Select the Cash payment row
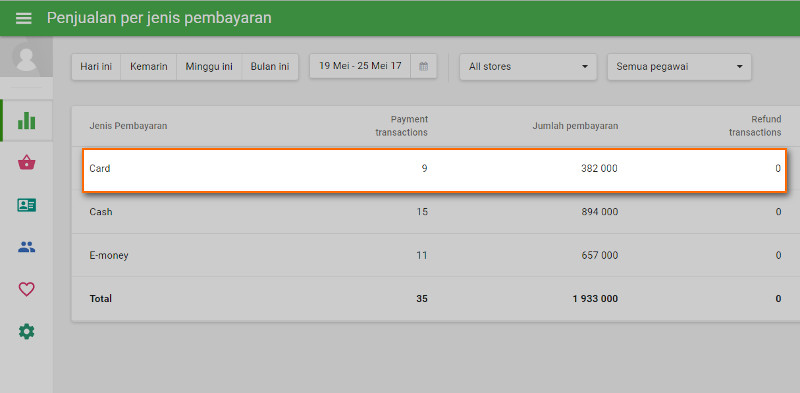Viewport: 800px width, 393px height. click(x=435, y=212)
